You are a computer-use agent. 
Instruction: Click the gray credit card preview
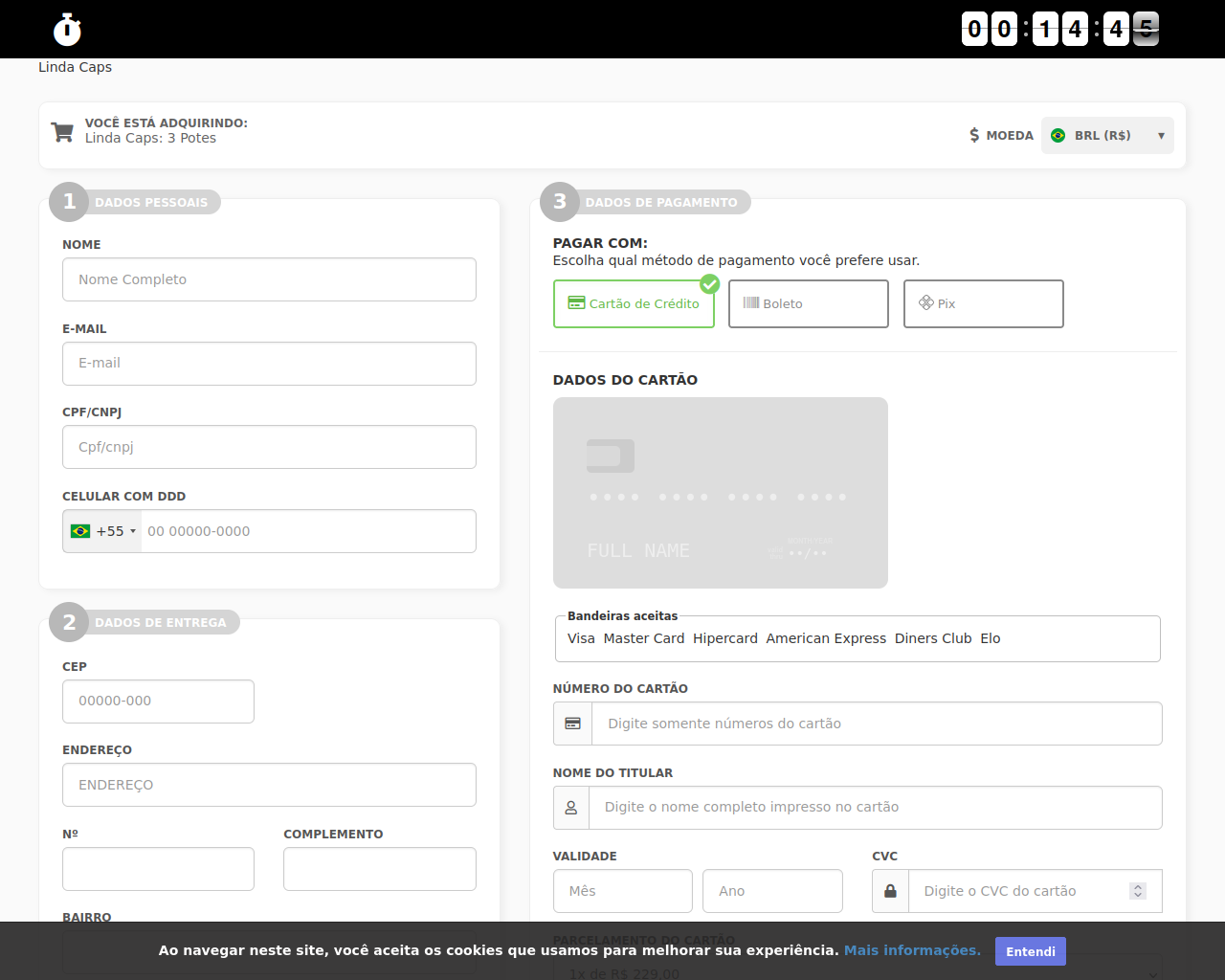pos(721,493)
